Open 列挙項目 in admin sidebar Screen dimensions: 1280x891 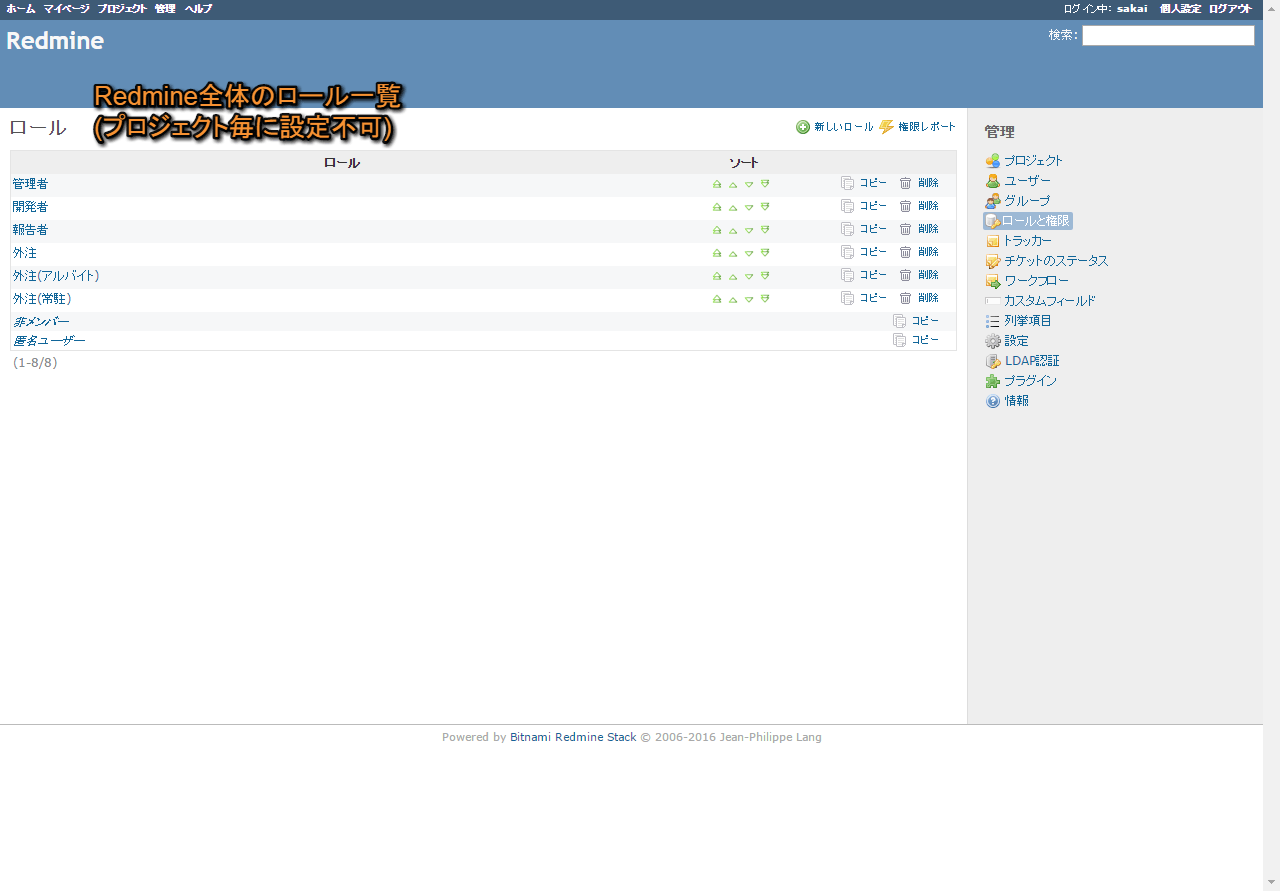coord(1018,321)
